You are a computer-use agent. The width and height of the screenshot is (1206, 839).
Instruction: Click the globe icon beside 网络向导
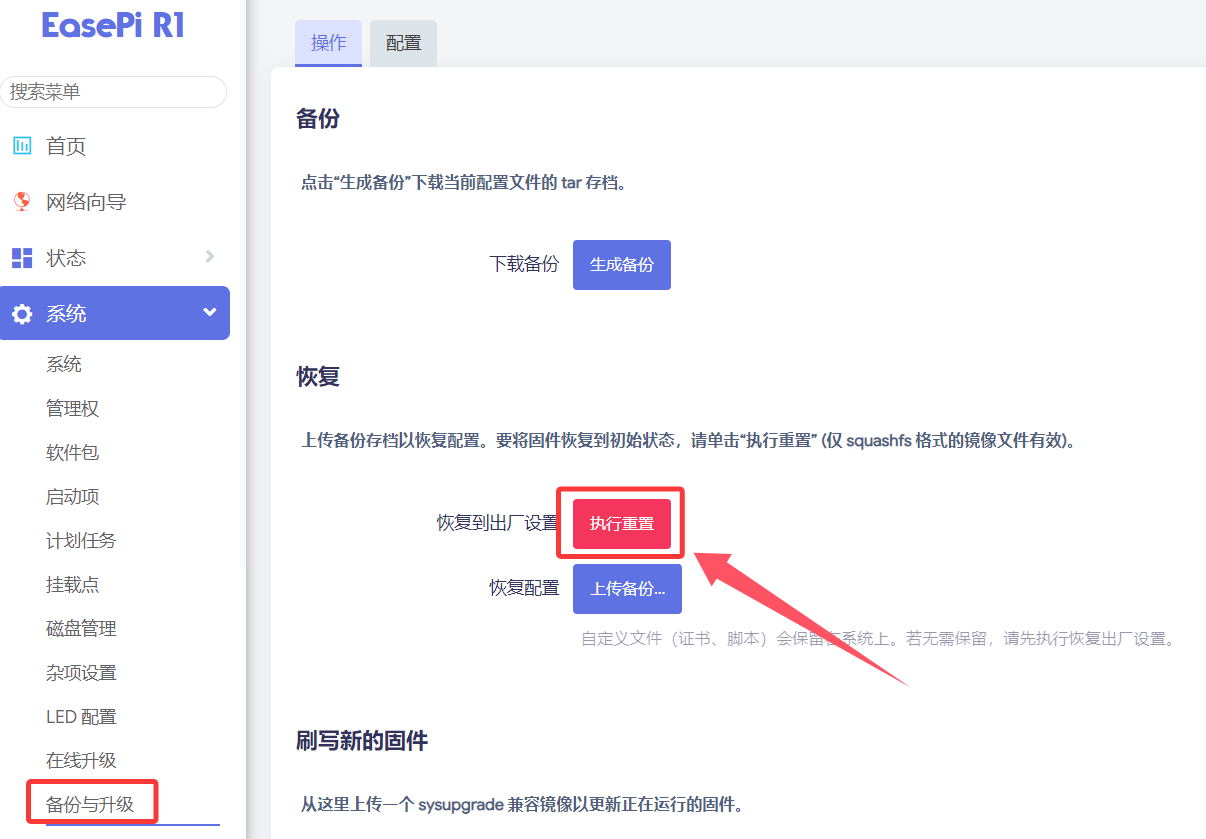[x=22, y=202]
